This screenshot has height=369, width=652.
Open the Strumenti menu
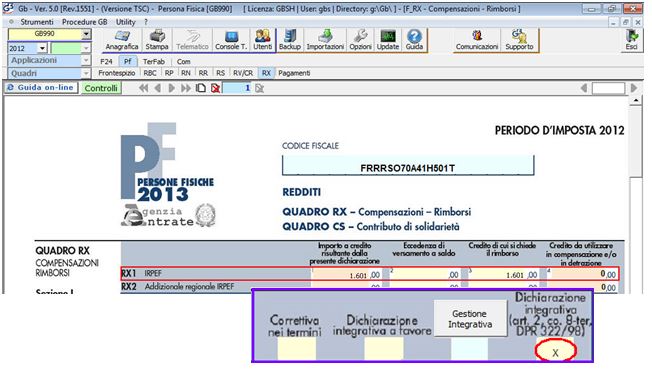pos(37,22)
